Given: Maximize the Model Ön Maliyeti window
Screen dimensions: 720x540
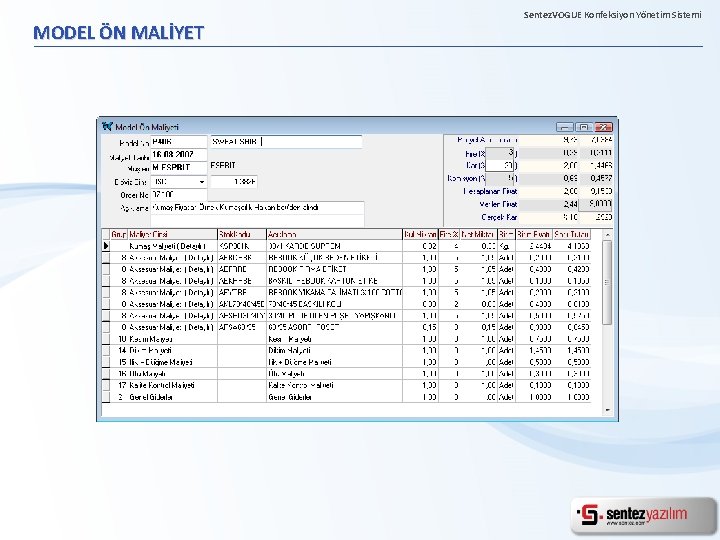Looking at the screenshot, I should coord(584,127).
